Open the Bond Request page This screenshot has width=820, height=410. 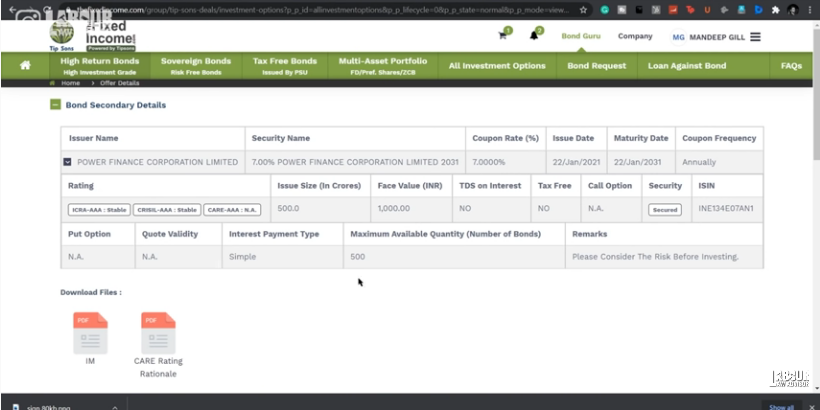[597, 65]
